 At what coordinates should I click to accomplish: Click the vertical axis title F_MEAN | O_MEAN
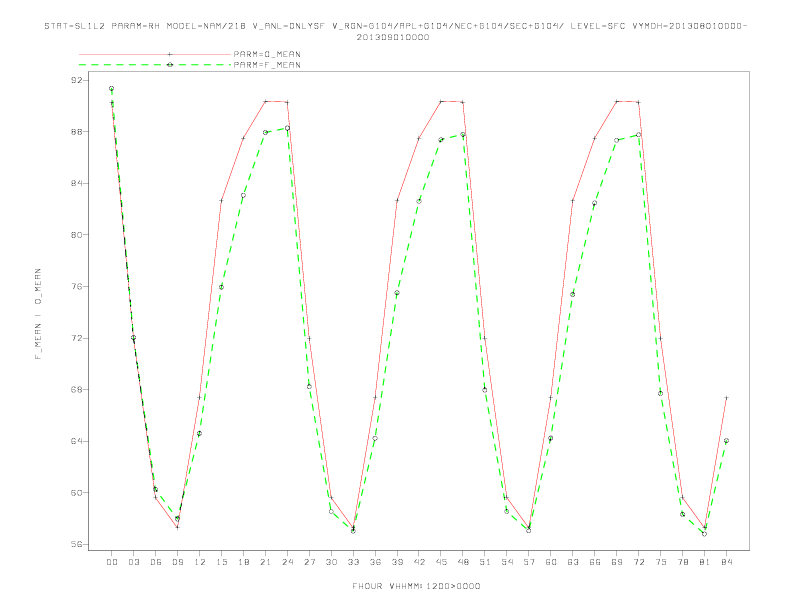pyautogui.click(x=38, y=314)
